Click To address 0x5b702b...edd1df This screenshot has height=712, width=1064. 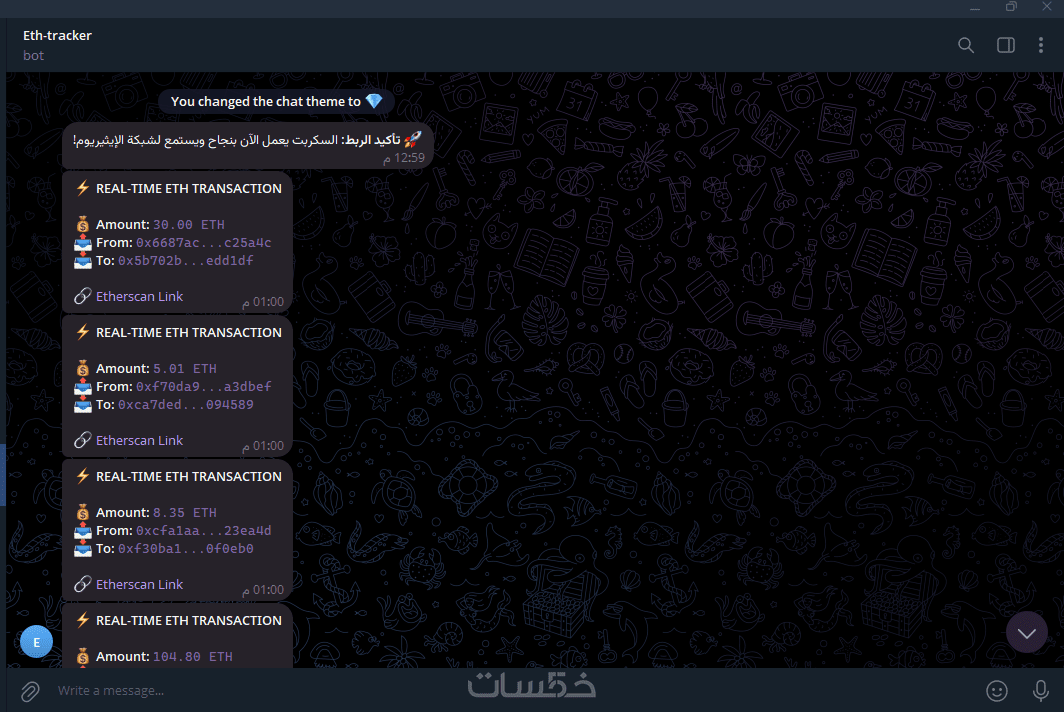pos(186,261)
